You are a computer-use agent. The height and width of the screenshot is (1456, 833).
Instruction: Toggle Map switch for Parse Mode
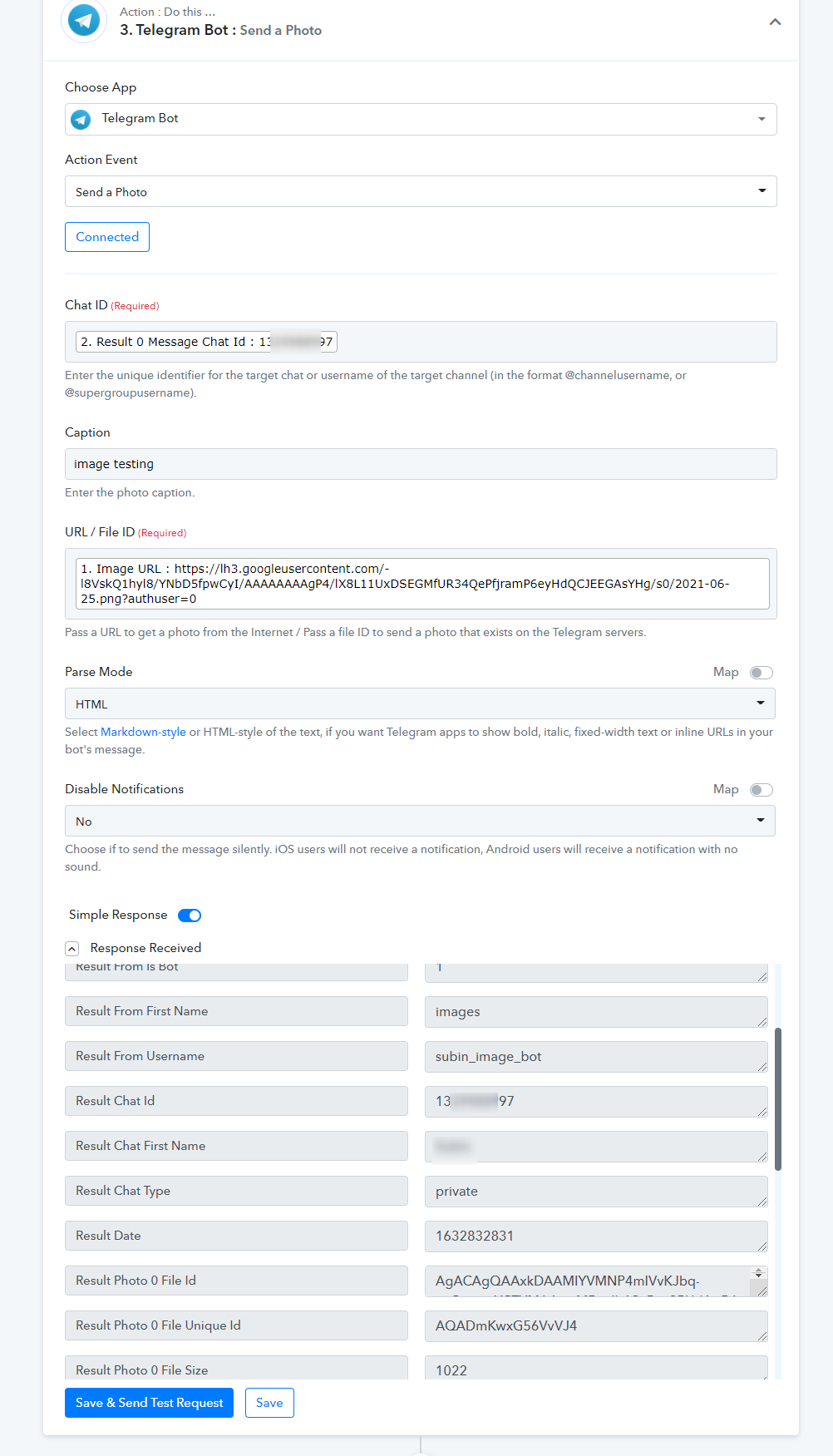(x=761, y=673)
